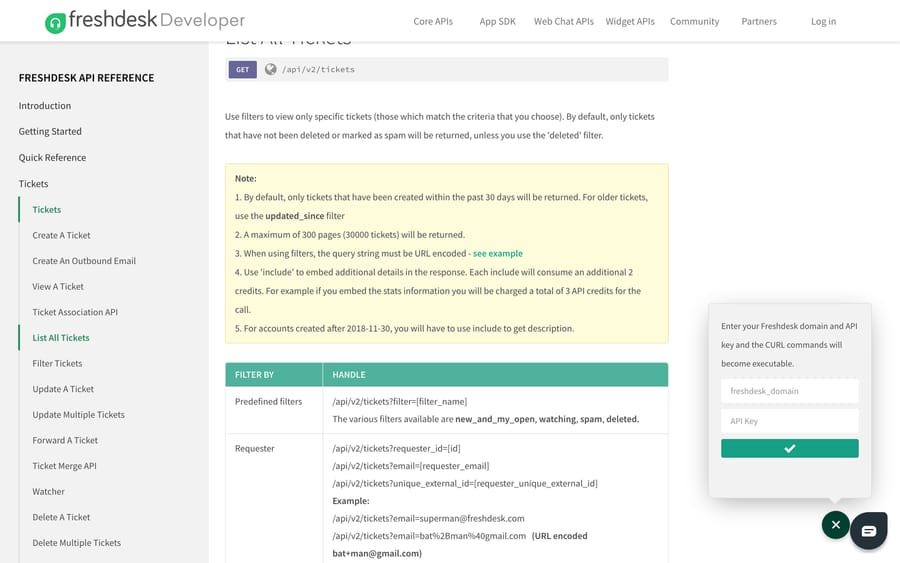Go to Update A Ticket
900x563 pixels.
pyautogui.click(x=63, y=389)
